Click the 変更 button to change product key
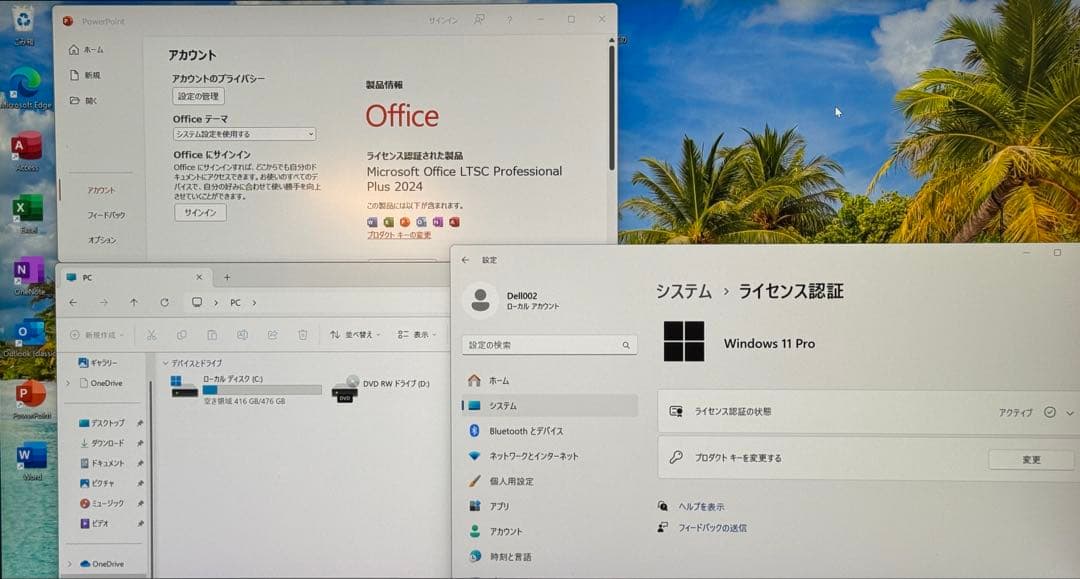 (x=1029, y=459)
